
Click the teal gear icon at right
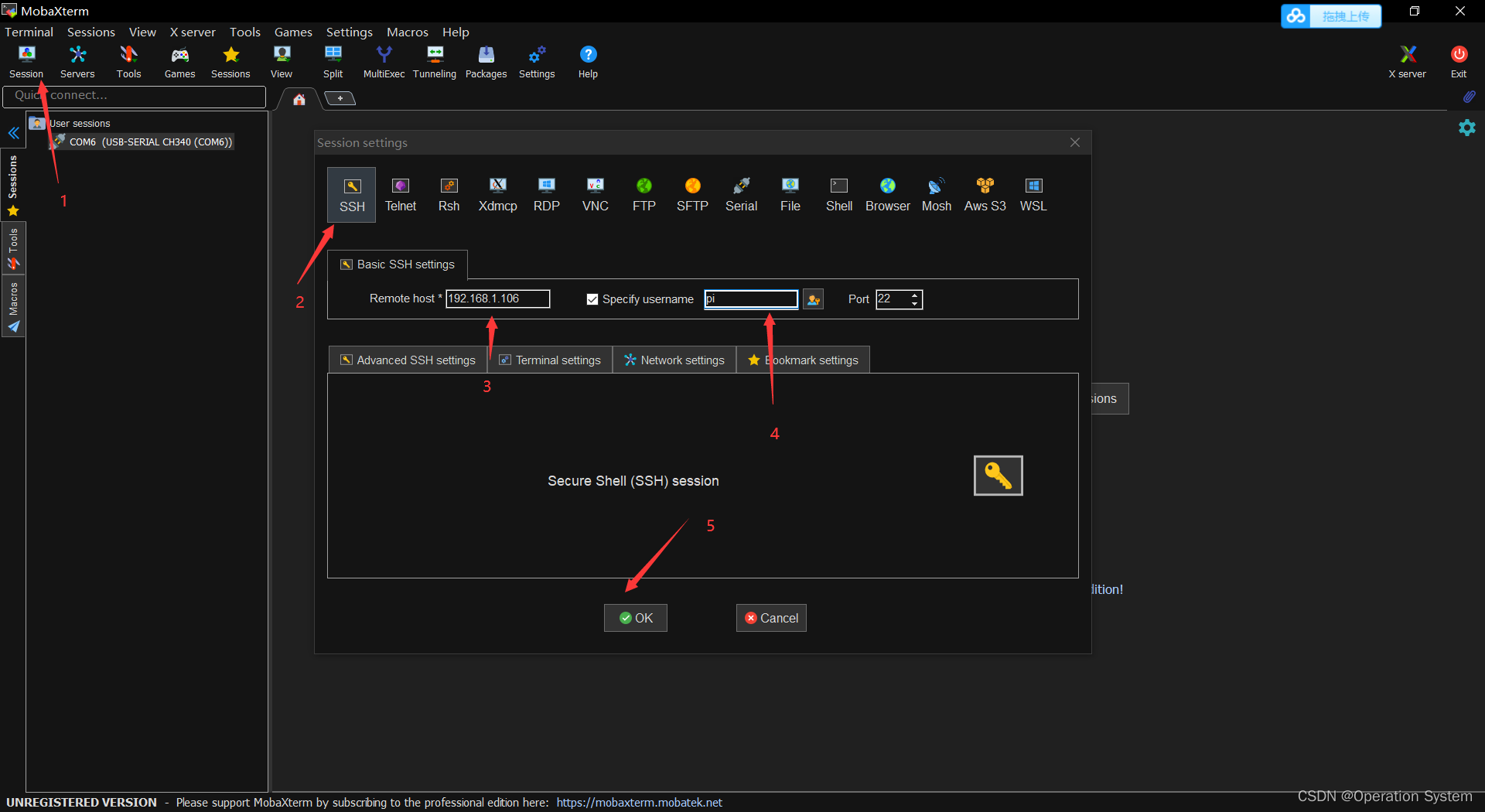(1466, 128)
